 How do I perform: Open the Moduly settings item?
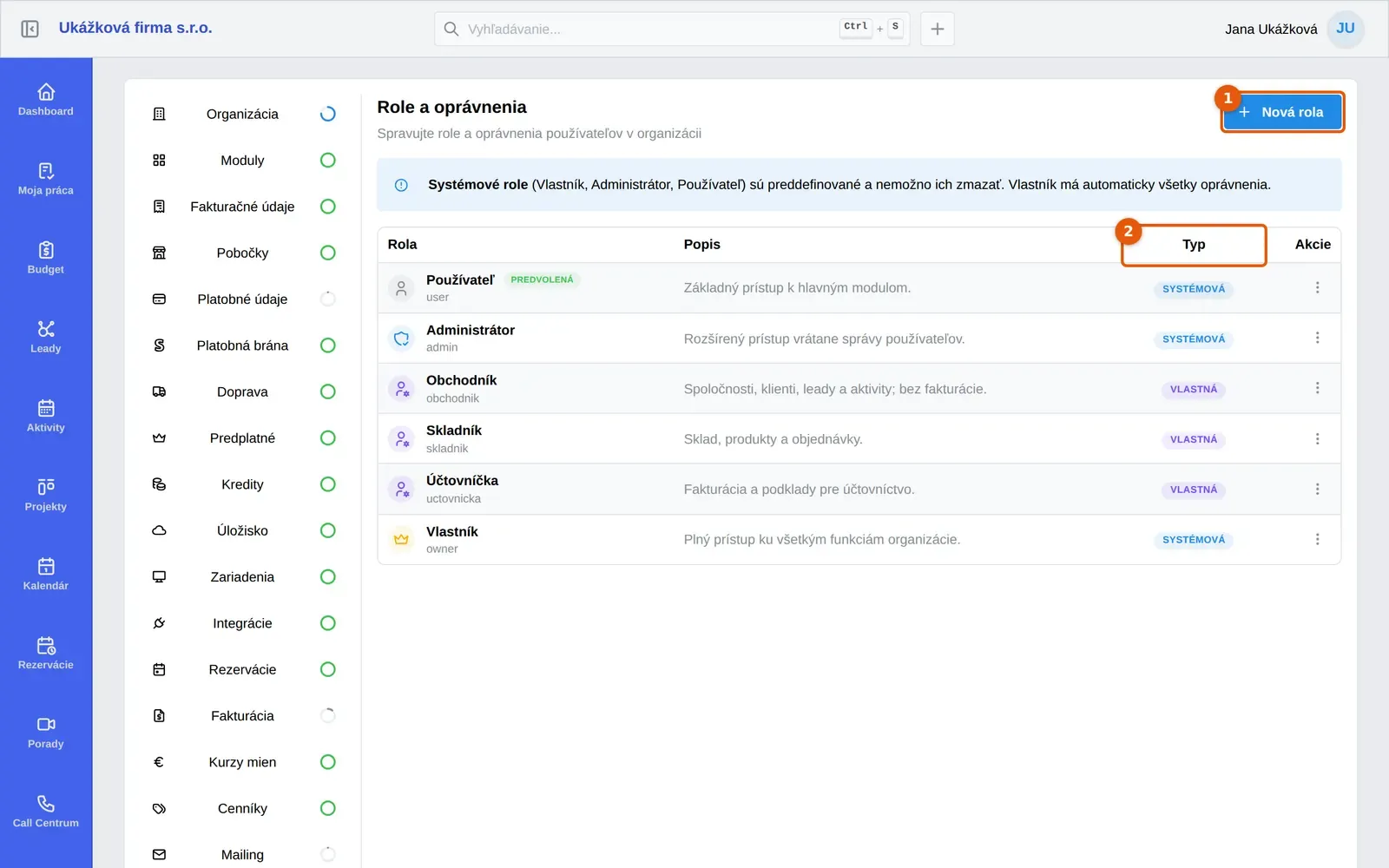pos(242,161)
